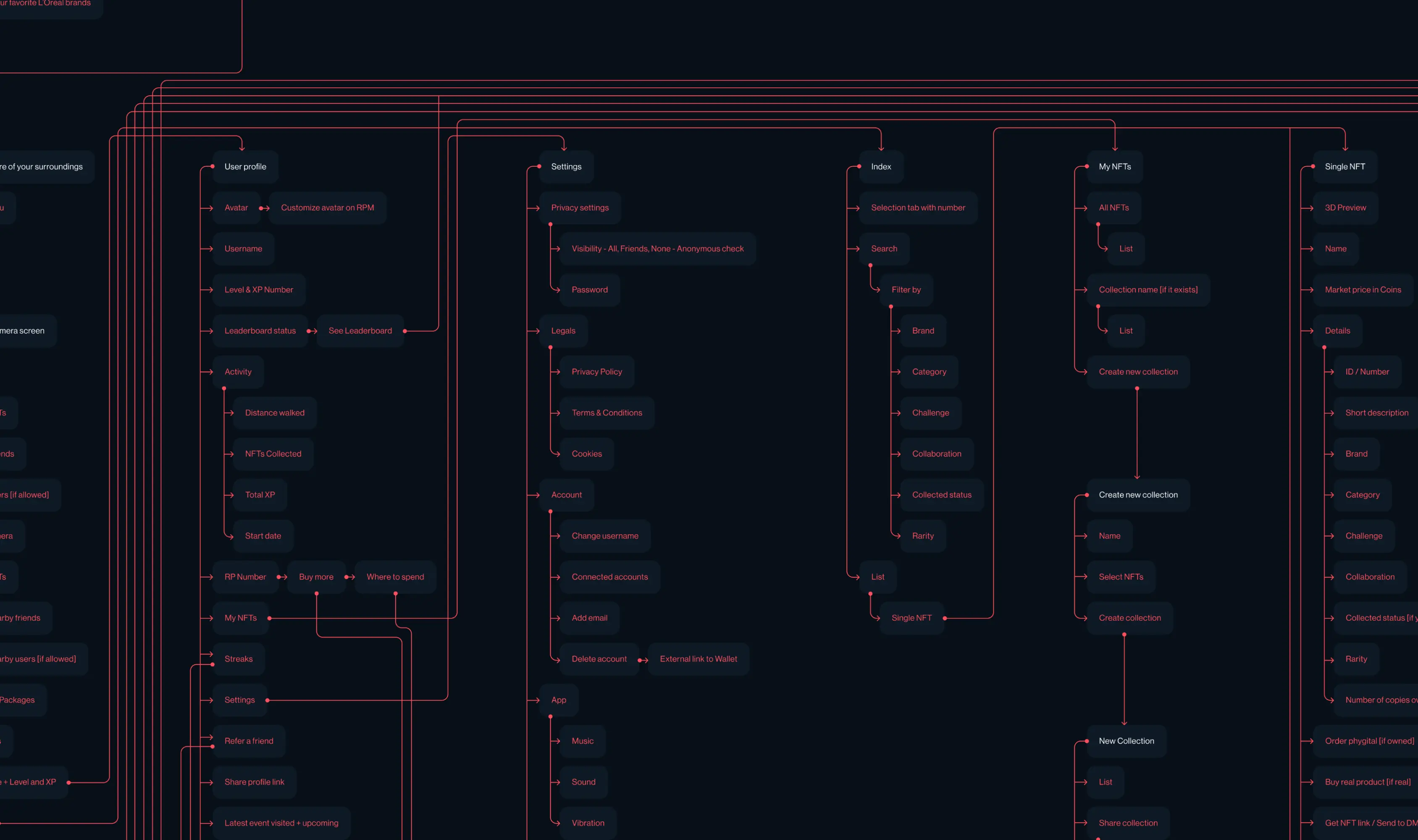The height and width of the screenshot is (840, 1418).
Task: Click the Vibration node
Action: (588, 823)
